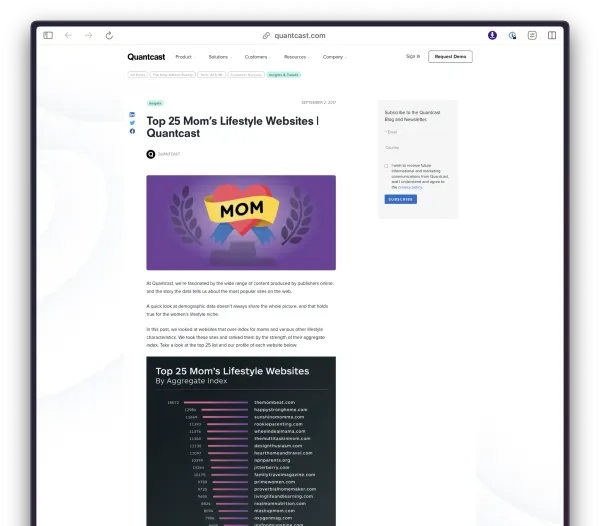Select the Insights & Trends tag

click(x=284, y=75)
